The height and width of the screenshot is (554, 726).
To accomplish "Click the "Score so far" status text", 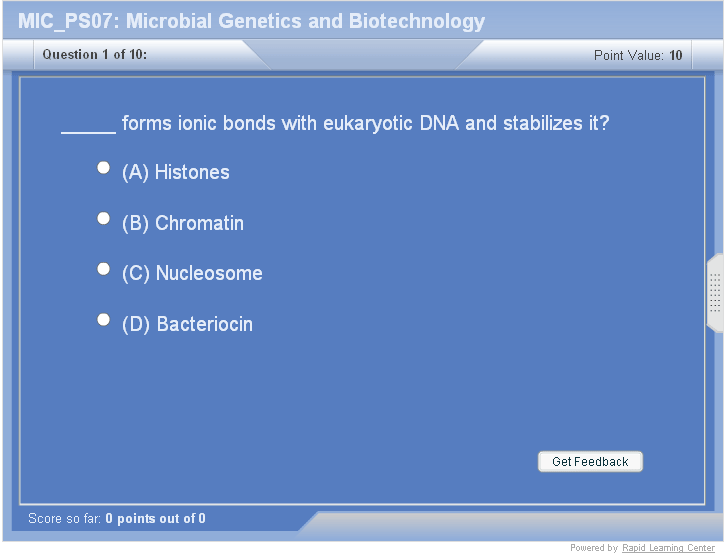I will 117,519.
